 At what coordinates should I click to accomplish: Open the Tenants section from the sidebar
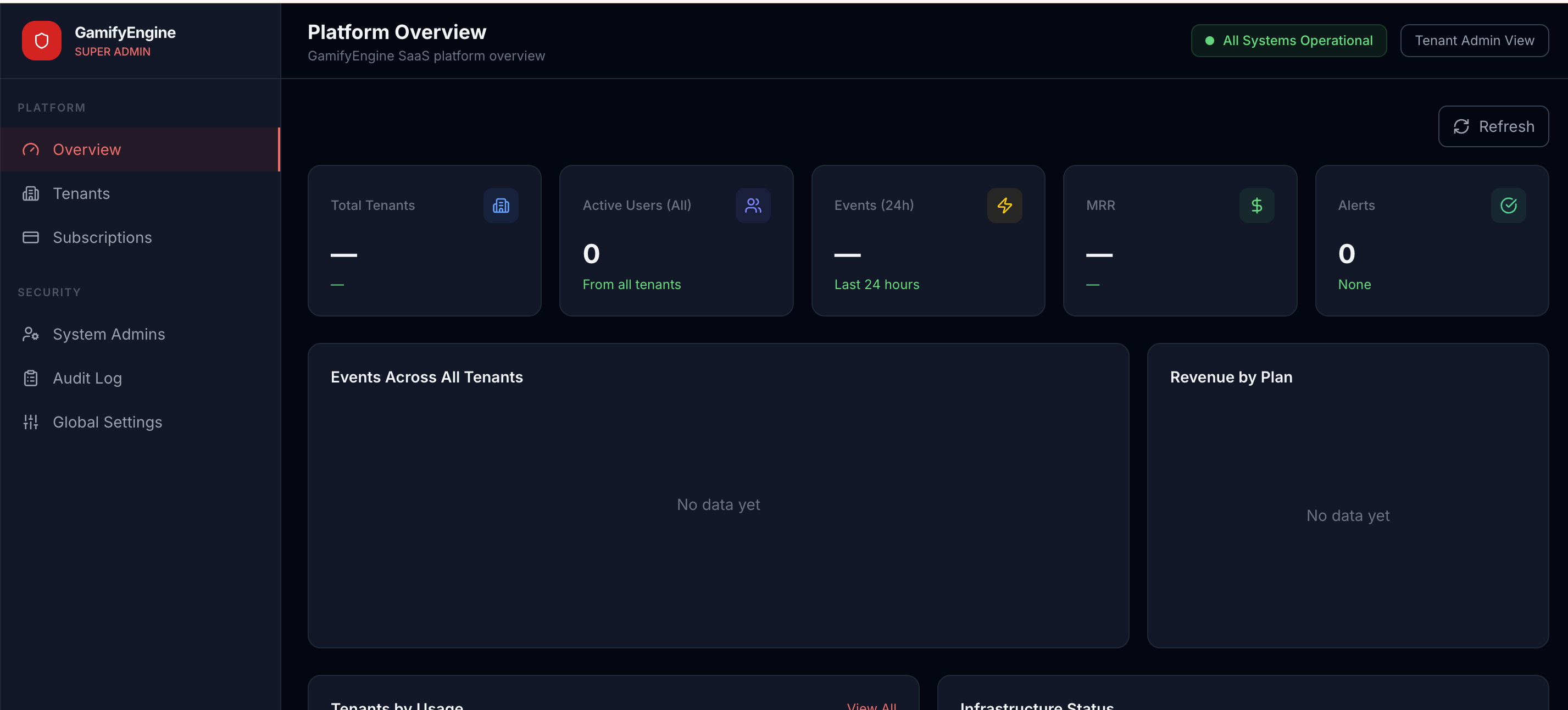pyautogui.click(x=81, y=193)
